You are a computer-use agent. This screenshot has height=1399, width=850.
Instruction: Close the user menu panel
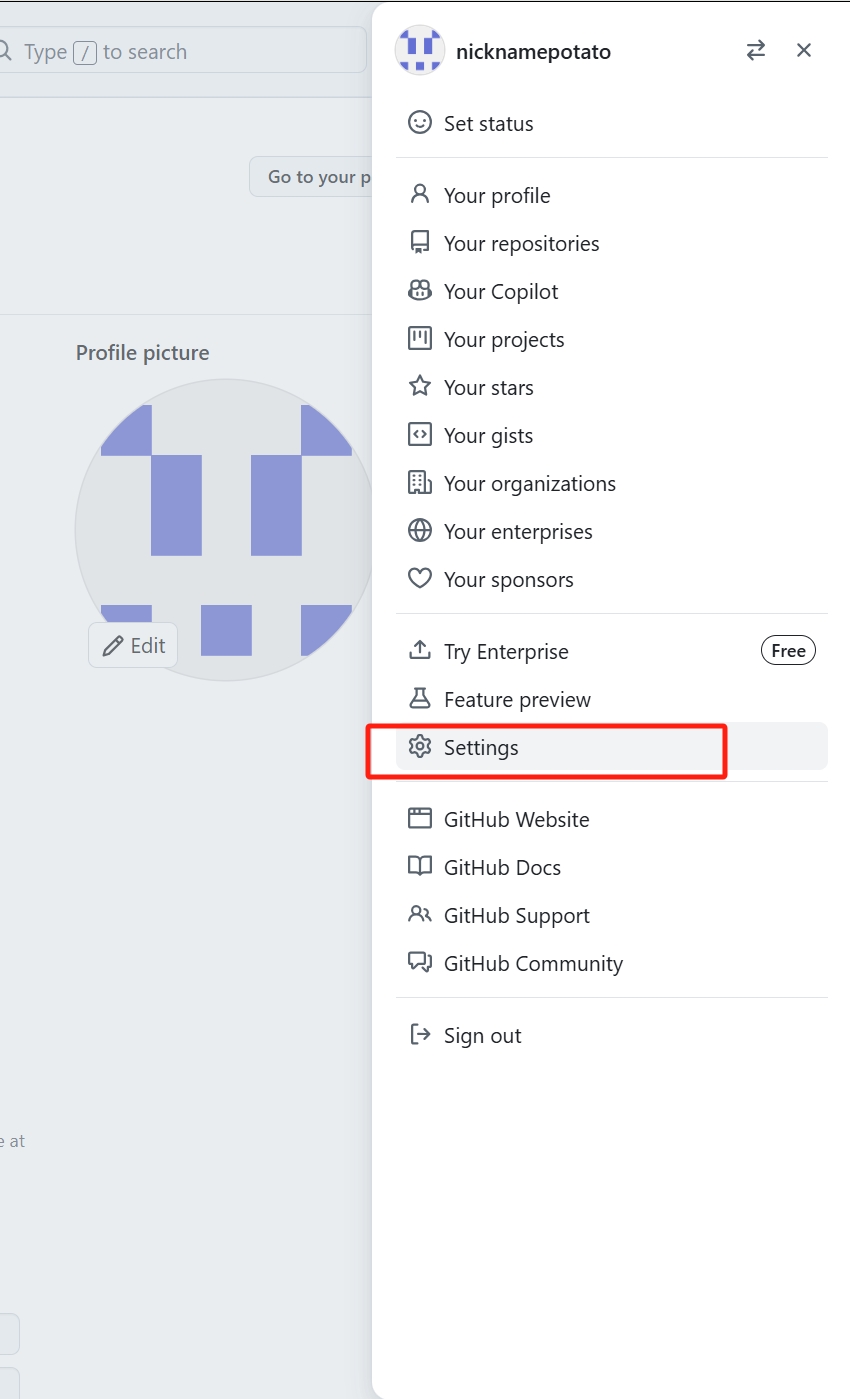pos(804,50)
